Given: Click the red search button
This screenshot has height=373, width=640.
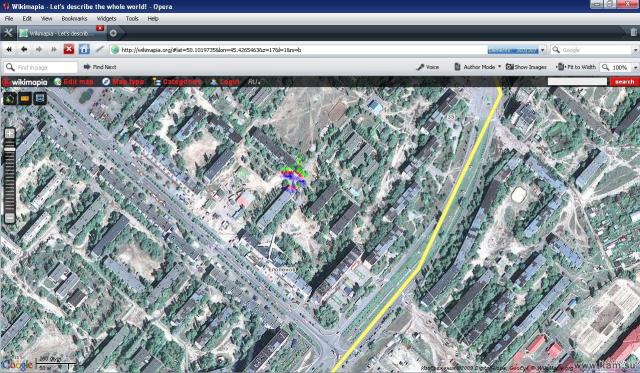Looking at the screenshot, I should coord(624,82).
